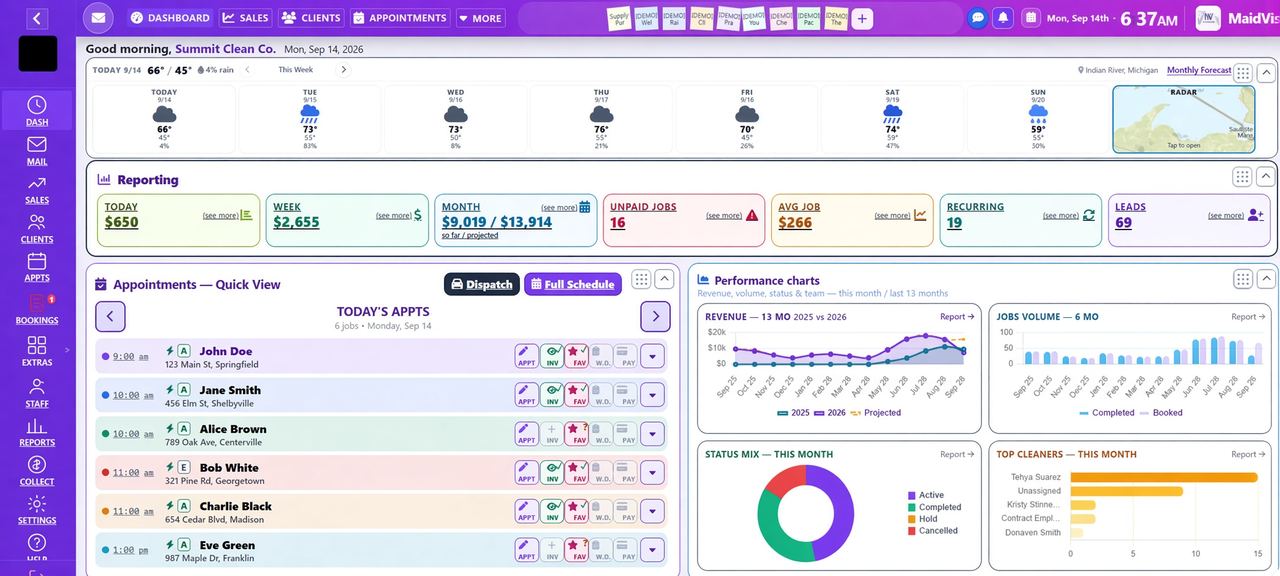Viewport: 1280px width, 576px height.
Task: Open the MORE dropdown in top navigation
Action: [480, 18]
